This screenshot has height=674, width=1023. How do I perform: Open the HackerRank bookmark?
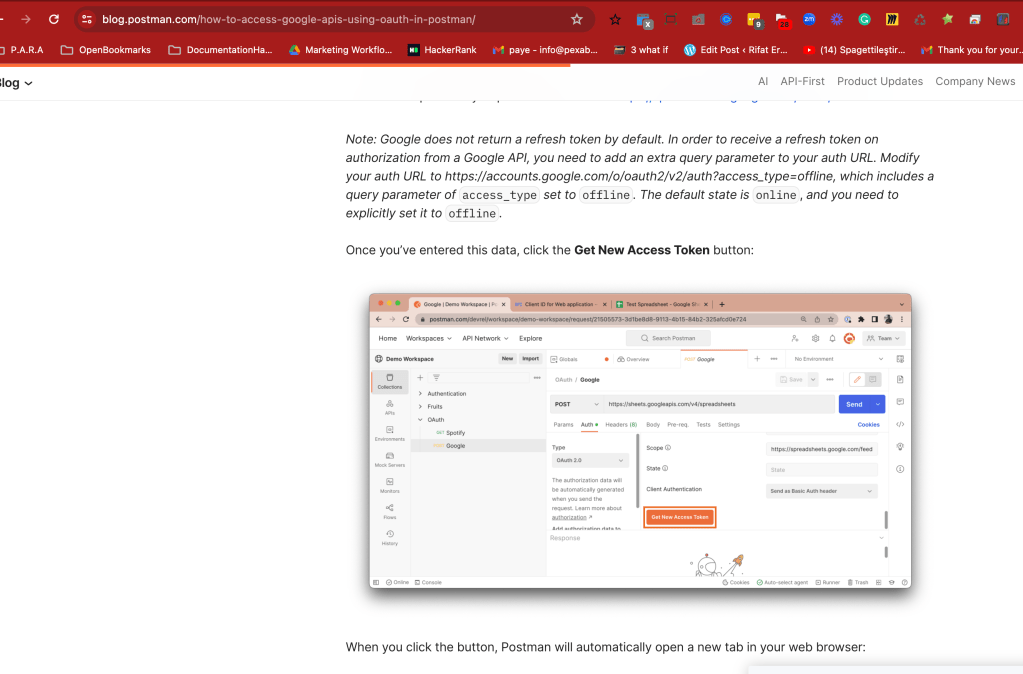coord(442,50)
